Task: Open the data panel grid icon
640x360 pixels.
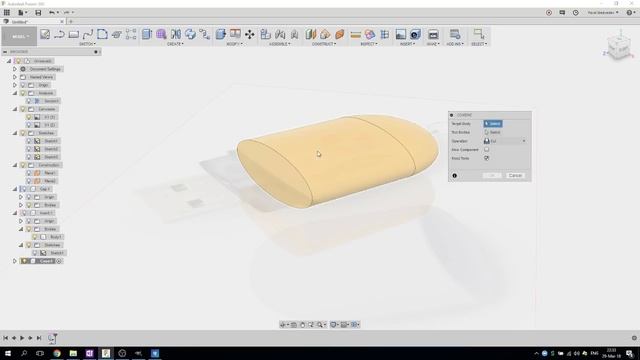Action: coord(7,13)
